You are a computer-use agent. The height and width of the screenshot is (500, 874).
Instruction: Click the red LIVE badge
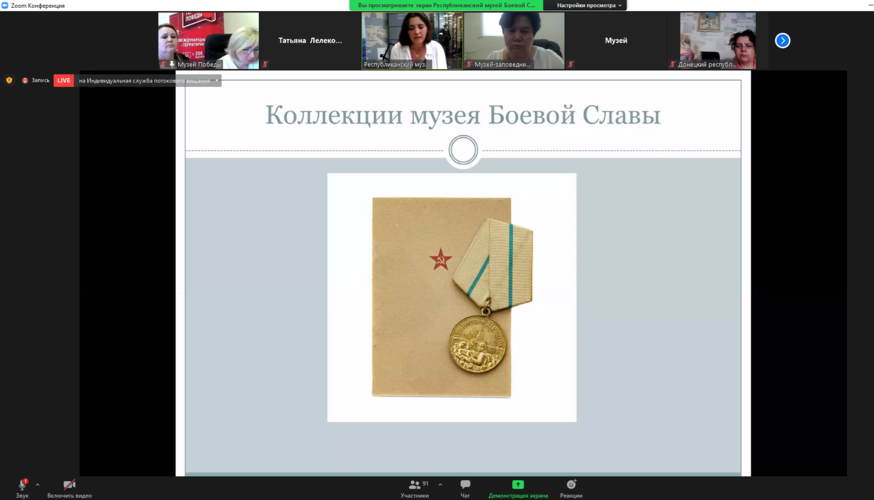click(x=63, y=80)
